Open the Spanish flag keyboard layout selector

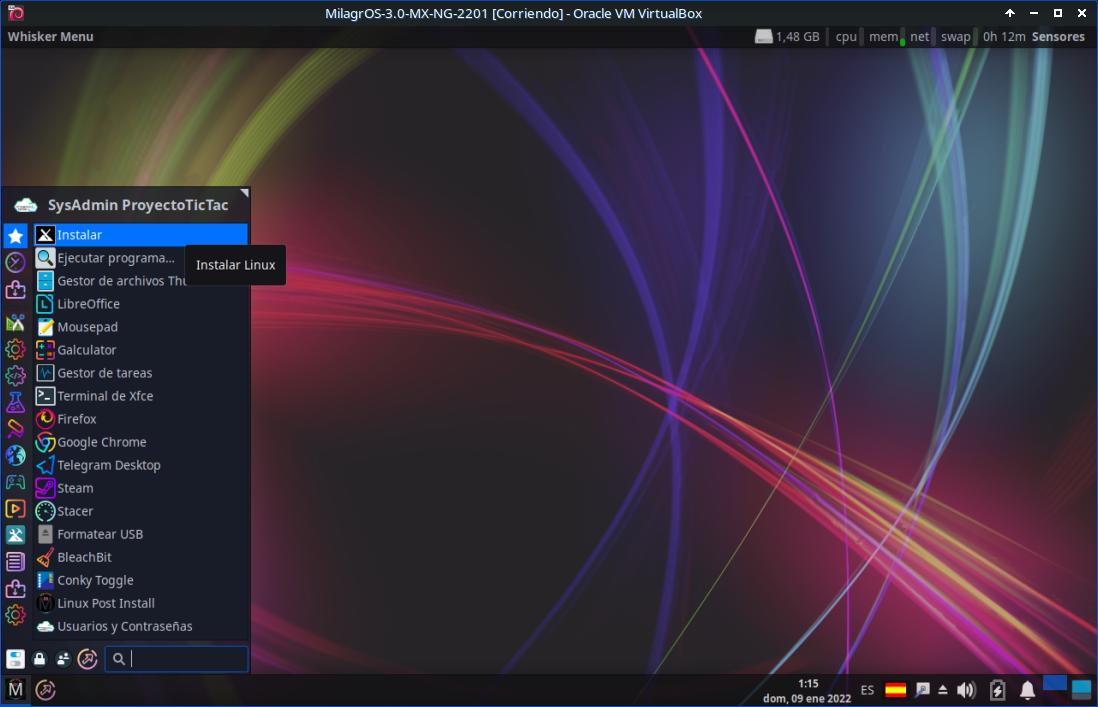click(x=896, y=690)
